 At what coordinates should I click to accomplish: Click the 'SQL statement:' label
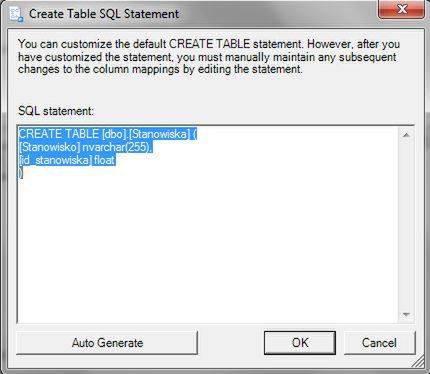pyautogui.click(x=56, y=111)
